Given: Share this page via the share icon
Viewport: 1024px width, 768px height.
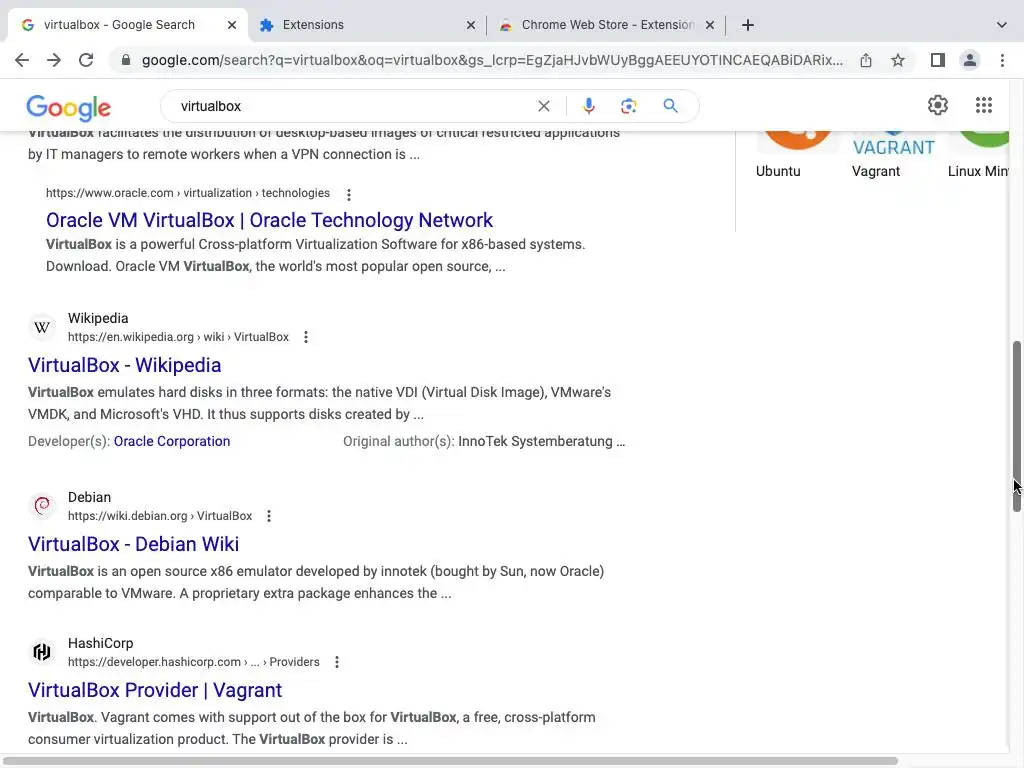Looking at the screenshot, I should click(x=866, y=60).
